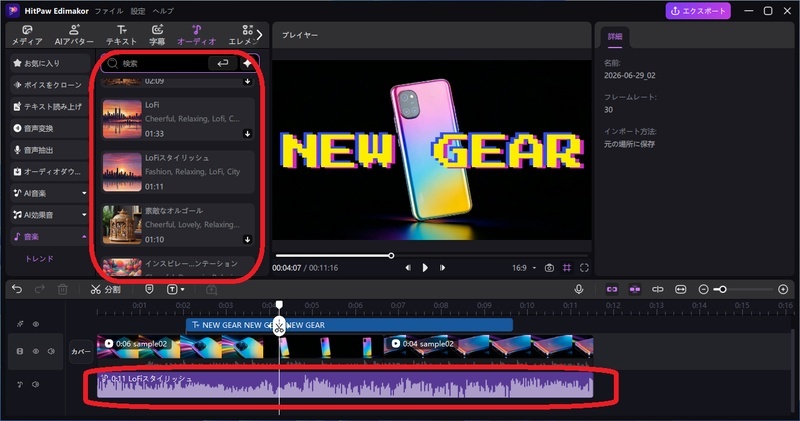The height and width of the screenshot is (421, 800).
Task: Click the 分割 split button
Action: [106, 289]
